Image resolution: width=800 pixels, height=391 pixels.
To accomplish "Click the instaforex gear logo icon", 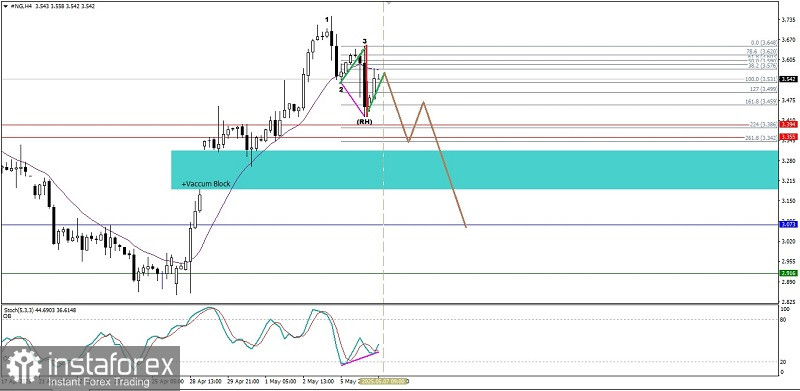I will [x=23, y=366].
